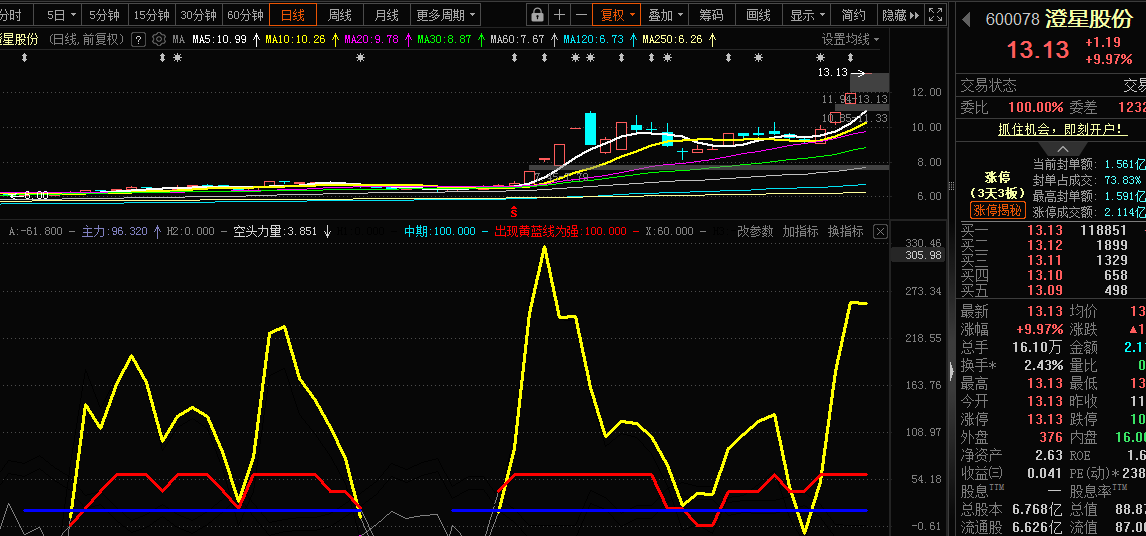
Task: Open the 复权 dropdown
Action: pyautogui.click(x=617, y=15)
